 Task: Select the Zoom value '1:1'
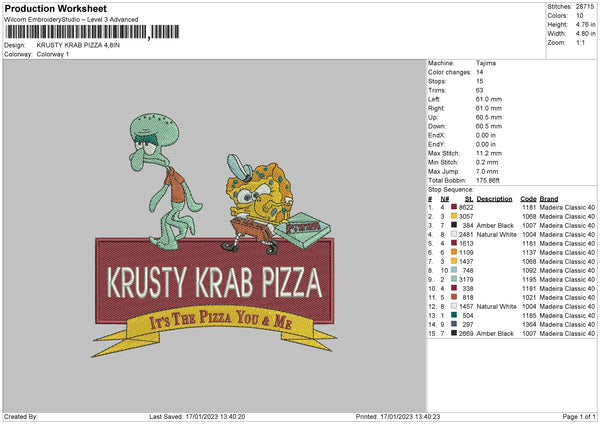580,42
